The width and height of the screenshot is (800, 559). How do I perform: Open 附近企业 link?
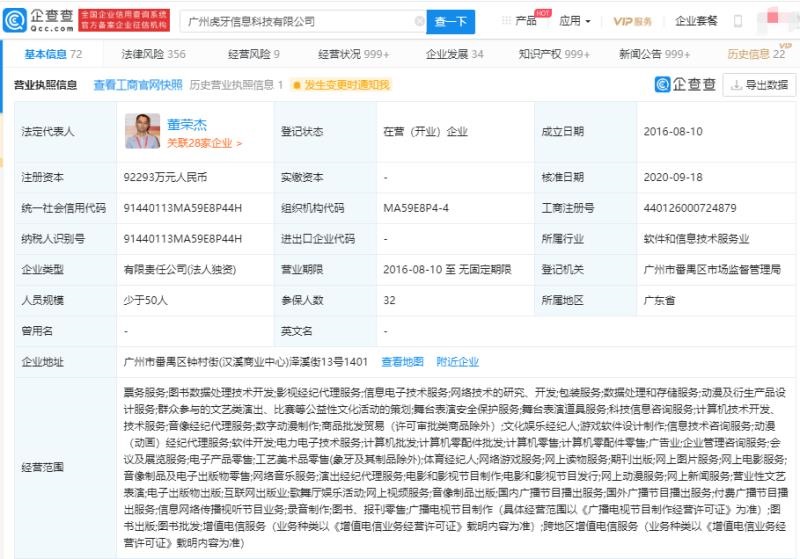point(458,362)
